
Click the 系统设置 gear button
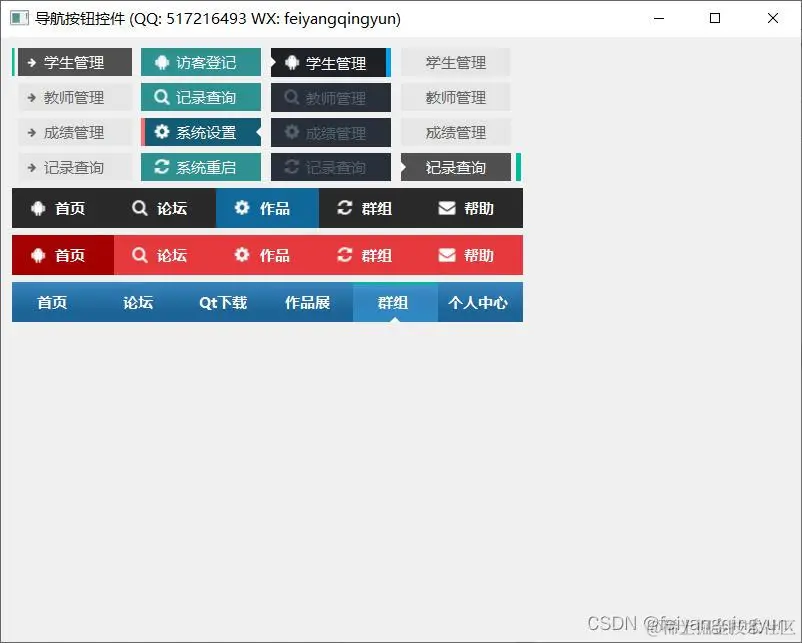[x=200, y=132]
